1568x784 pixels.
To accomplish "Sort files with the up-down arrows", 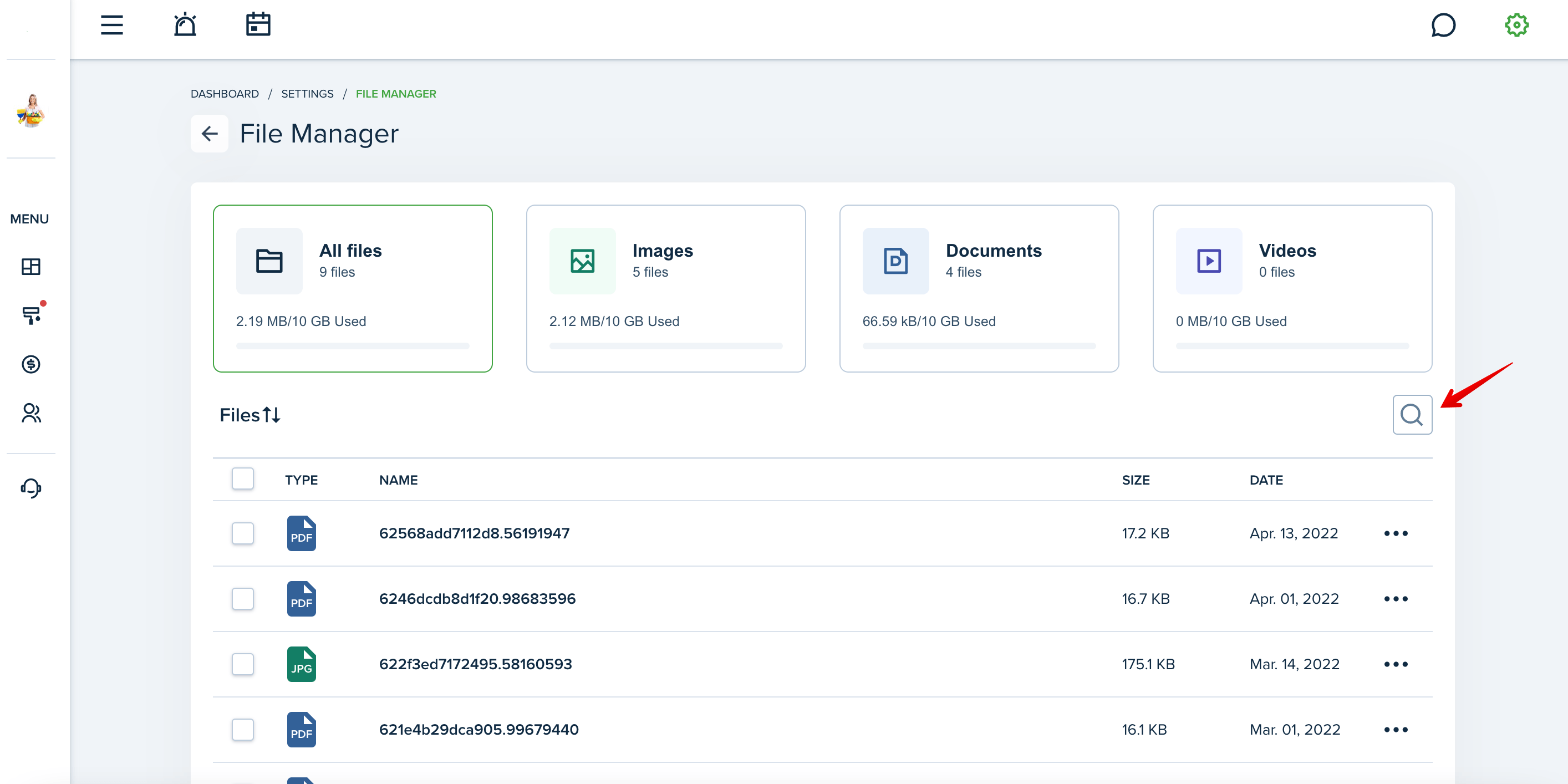I will click(272, 415).
